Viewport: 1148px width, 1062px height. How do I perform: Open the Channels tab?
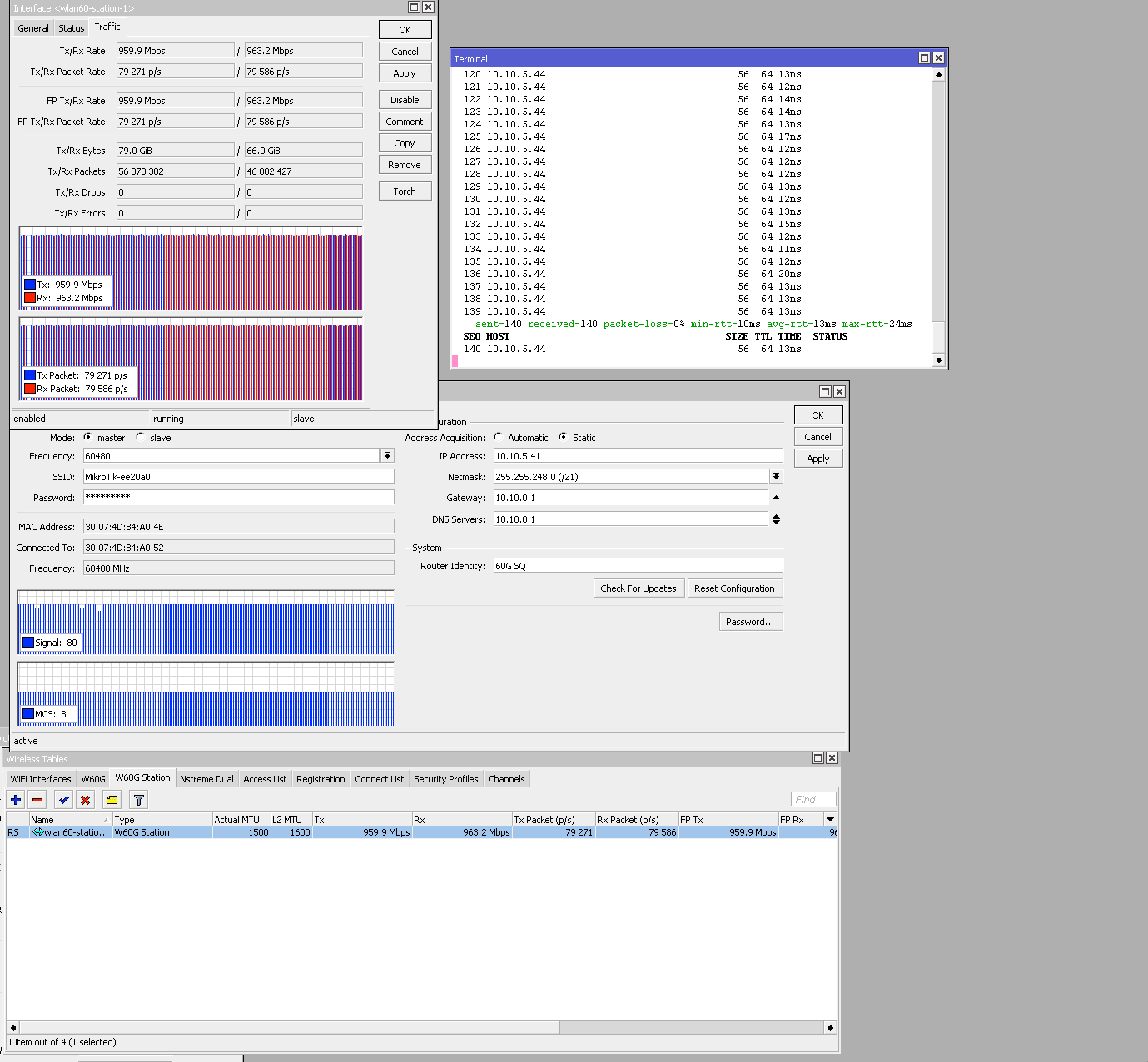click(x=506, y=779)
